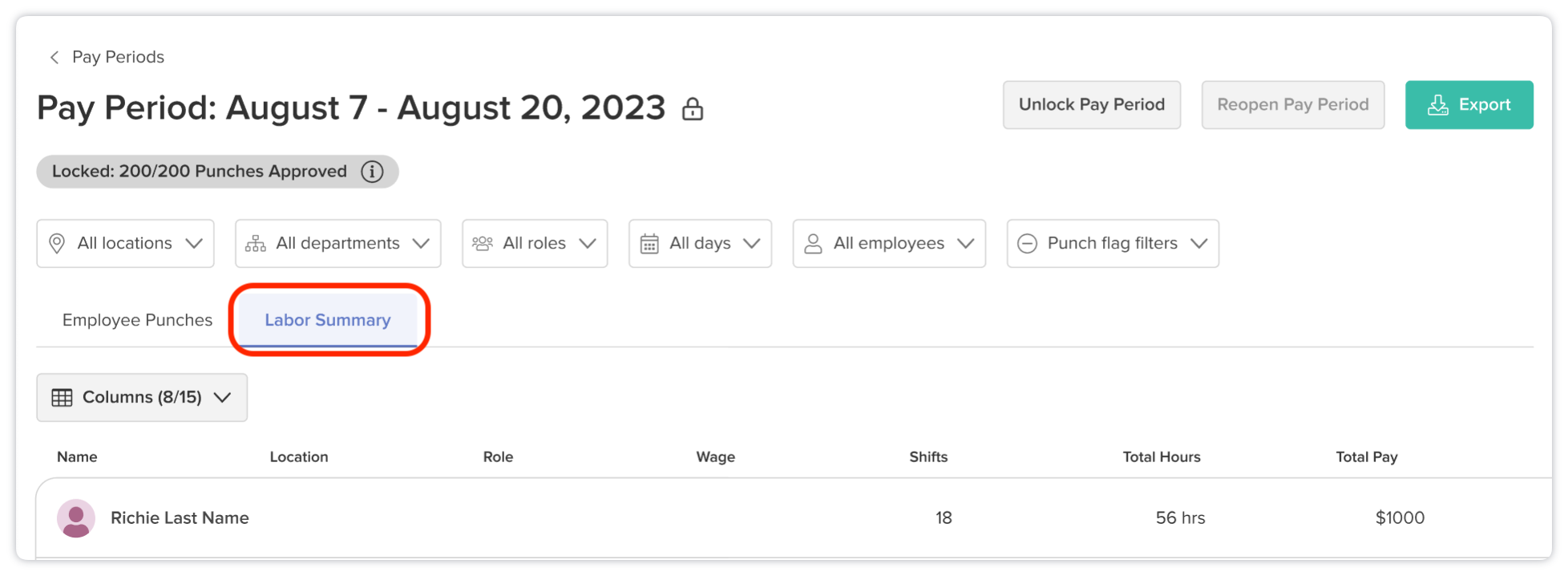Click the departments org-chart icon
Image resolution: width=1568 pixels, height=576 pixels.
[256, 243]
